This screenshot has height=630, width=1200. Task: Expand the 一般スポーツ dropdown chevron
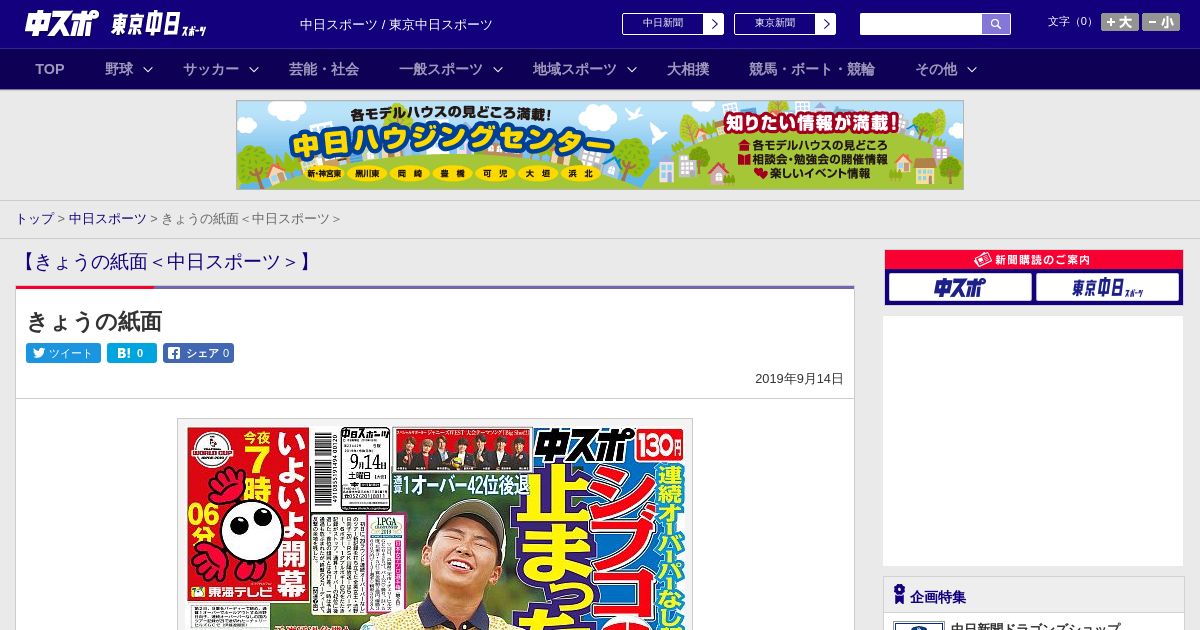(498, 70)
